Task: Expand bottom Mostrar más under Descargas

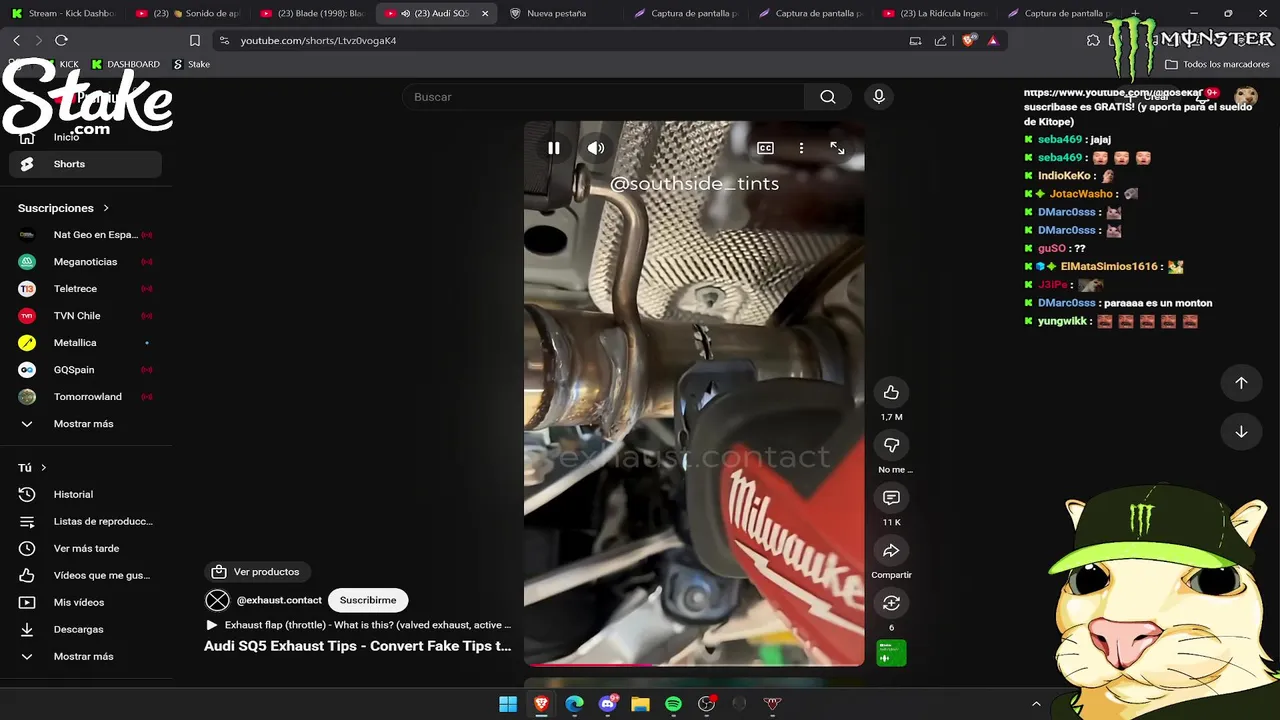Action: coord(85,657)
